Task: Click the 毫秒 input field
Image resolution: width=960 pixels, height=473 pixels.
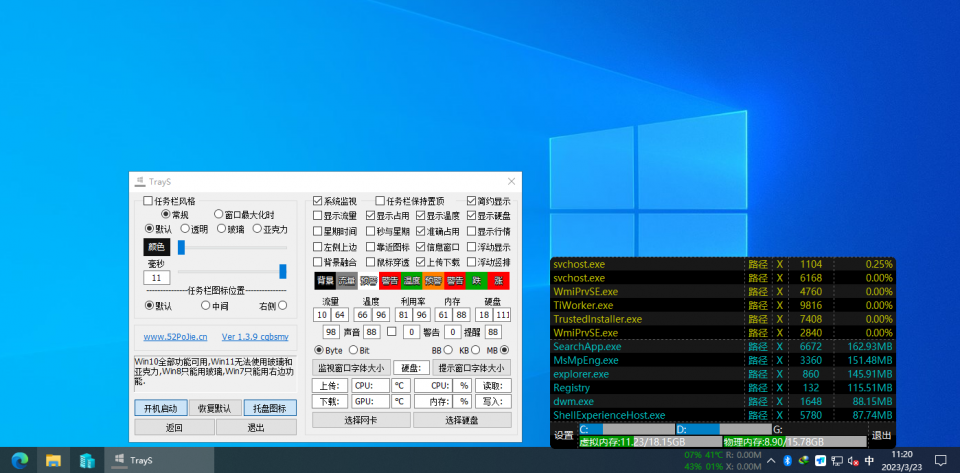Action: (x=158, y=277)
